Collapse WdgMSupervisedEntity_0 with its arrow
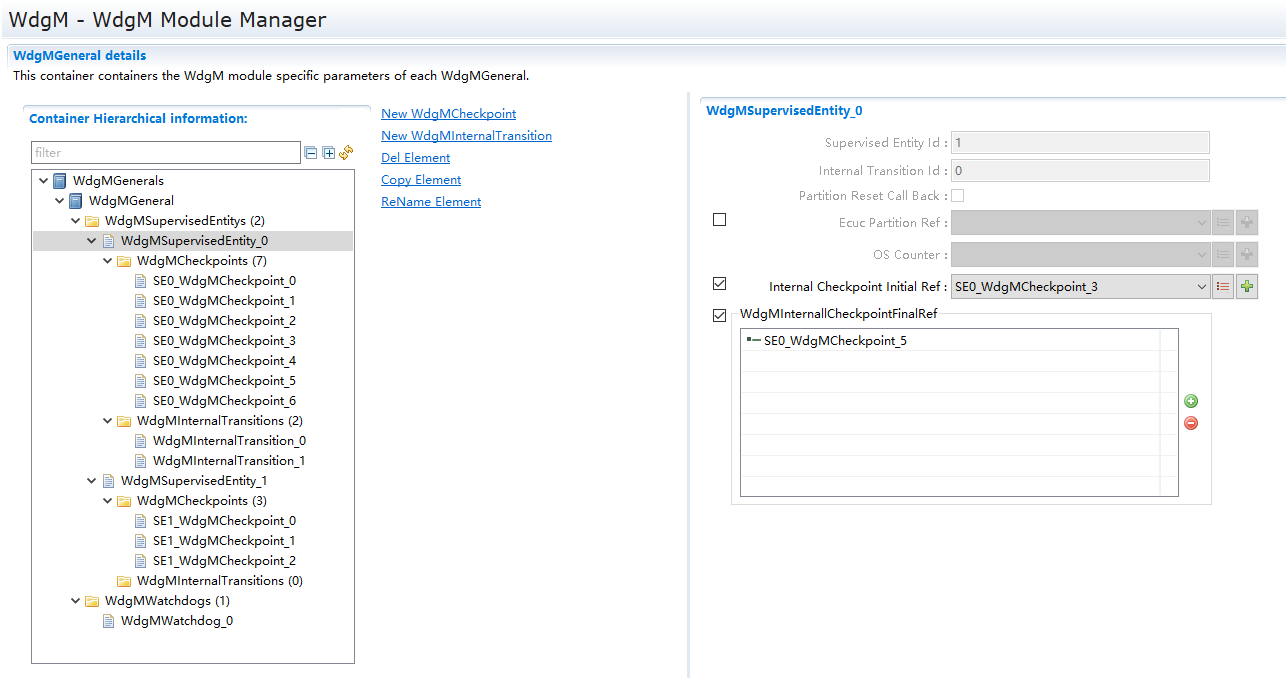The height and width of the screenshot is (678, 1286). click(92, 241)
